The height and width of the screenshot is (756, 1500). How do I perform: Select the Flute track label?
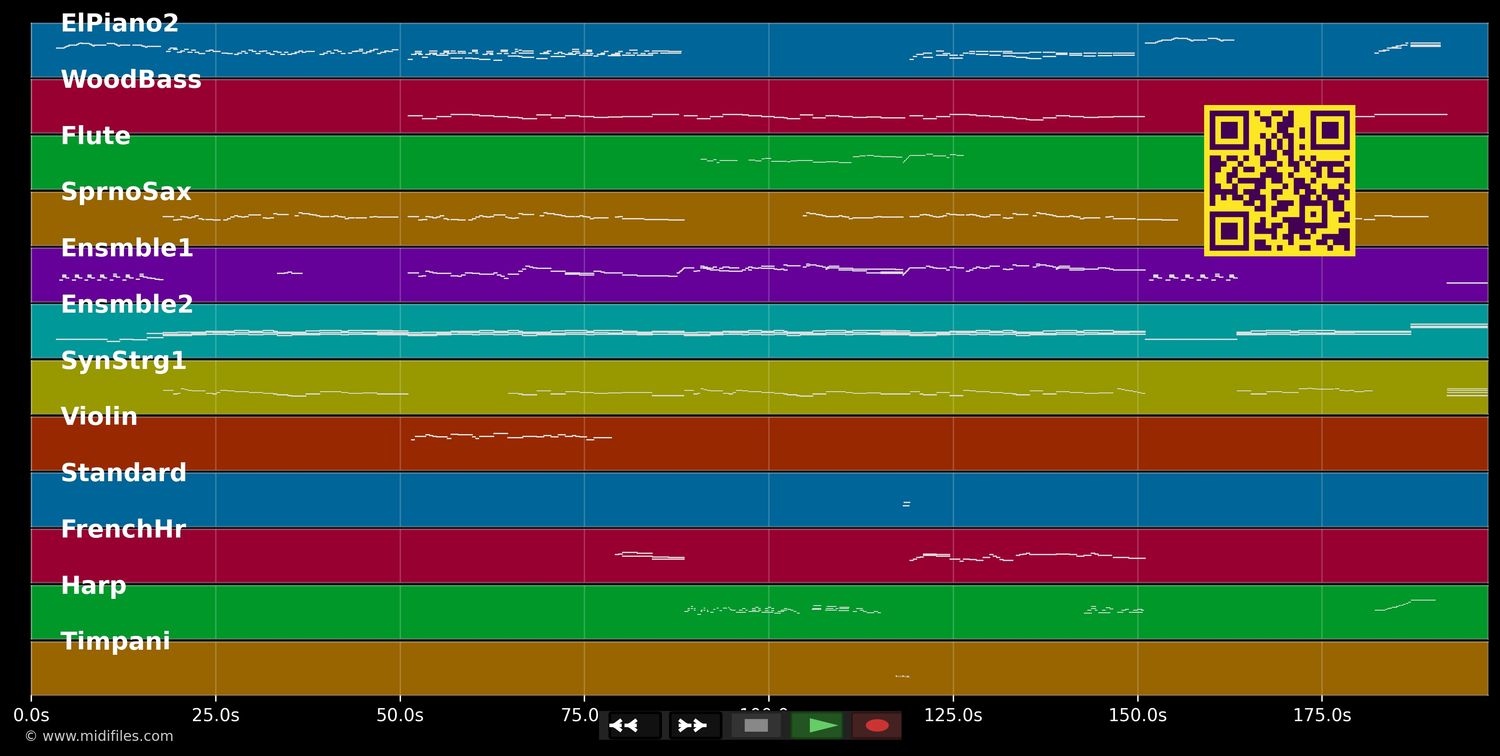(95, 136)
